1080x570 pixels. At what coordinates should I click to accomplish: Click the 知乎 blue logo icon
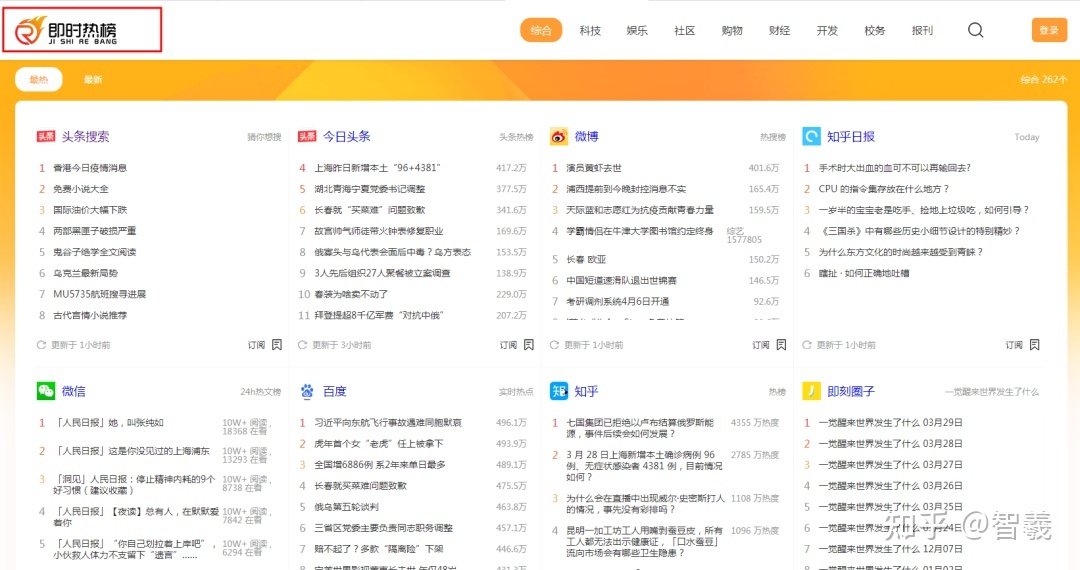pyautogui.click(x=559, y=391)
